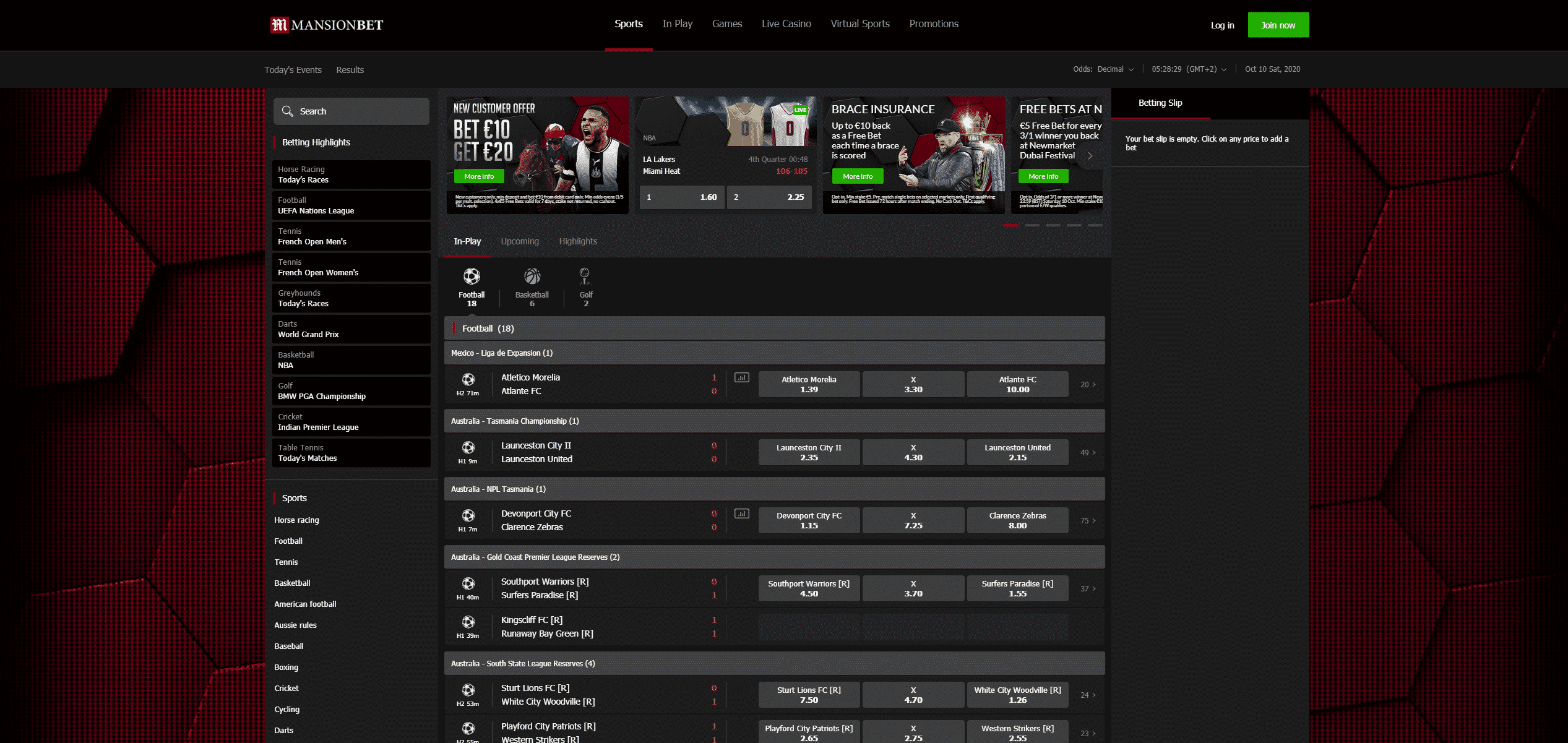Select last carousel indicator dash
The height and width of the screenshot is (743, 1568).
click(x=1095, y=225)
